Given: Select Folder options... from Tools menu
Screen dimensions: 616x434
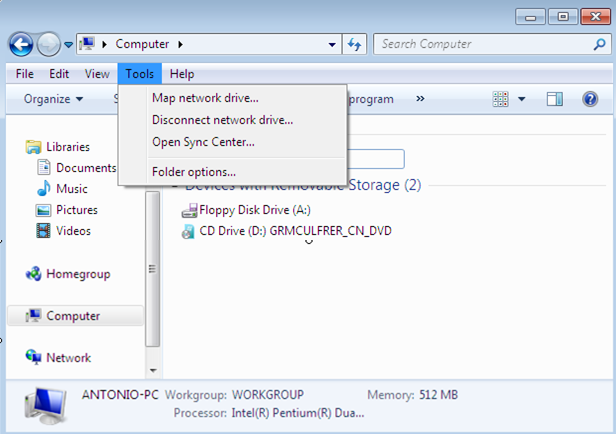Looking at the screenshot, I should [x=194, y=172].
